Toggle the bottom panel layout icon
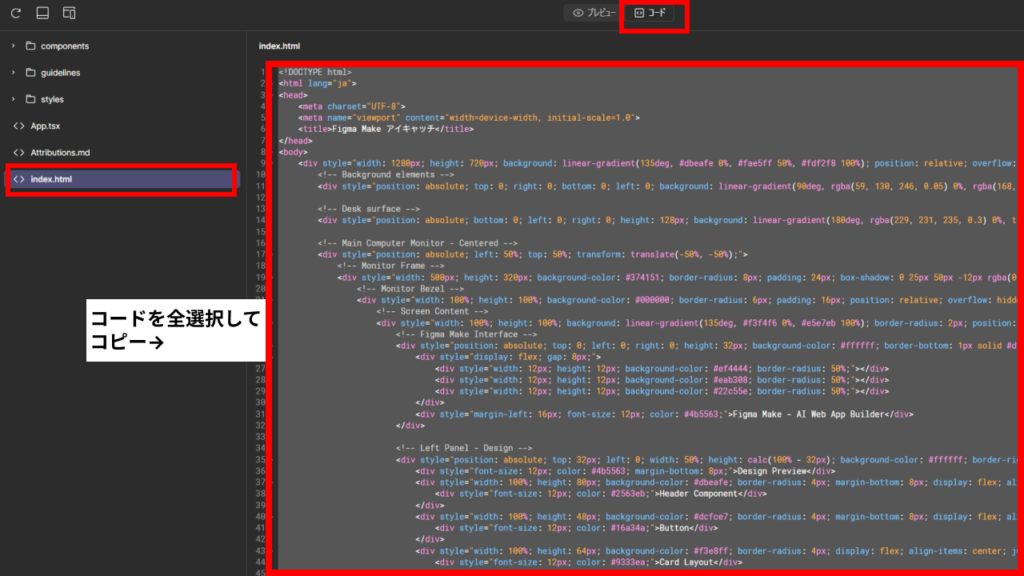1024x576 pixels. tap(42, 13)
